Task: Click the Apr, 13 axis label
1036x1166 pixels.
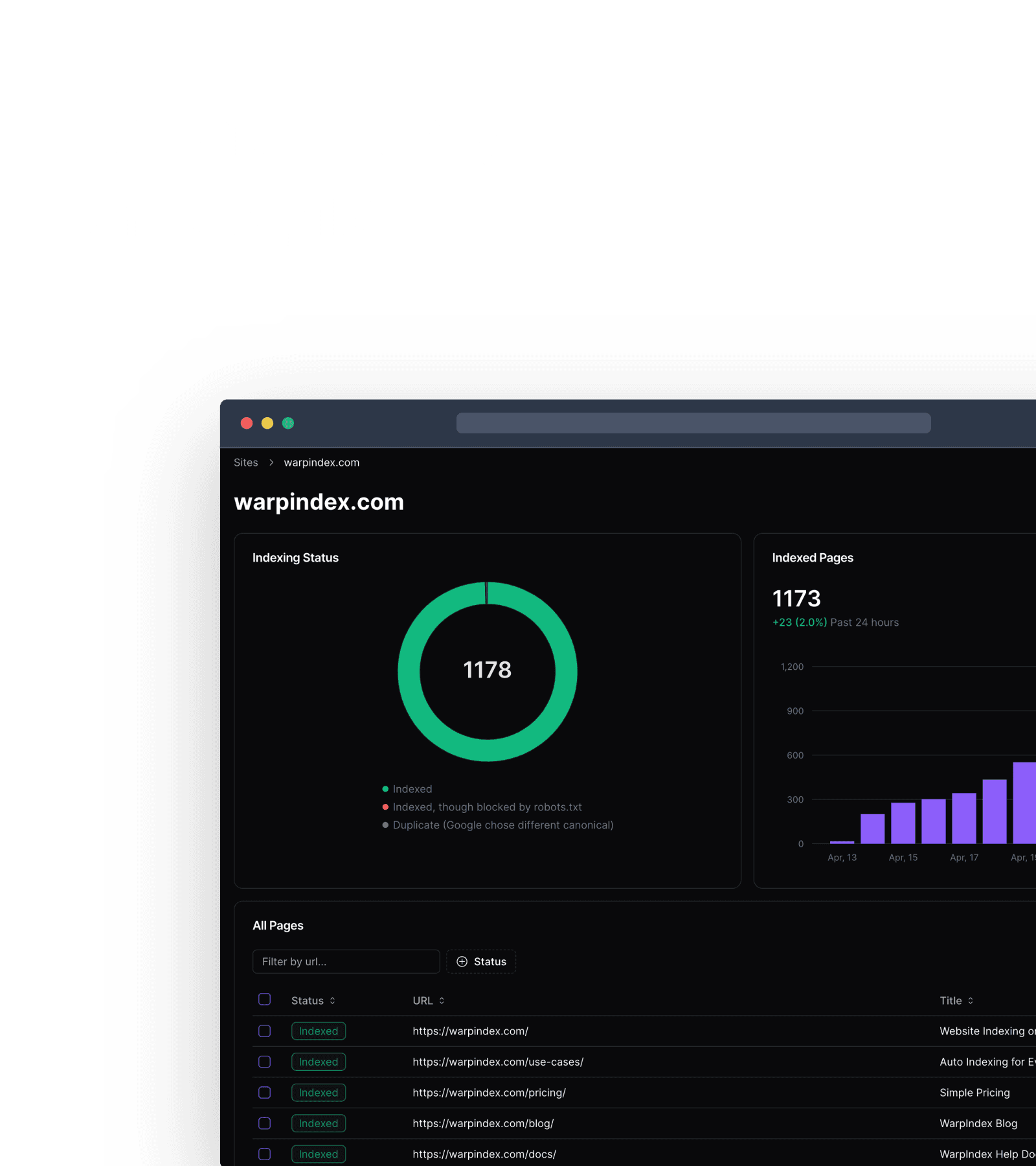Action: (842, 858)
